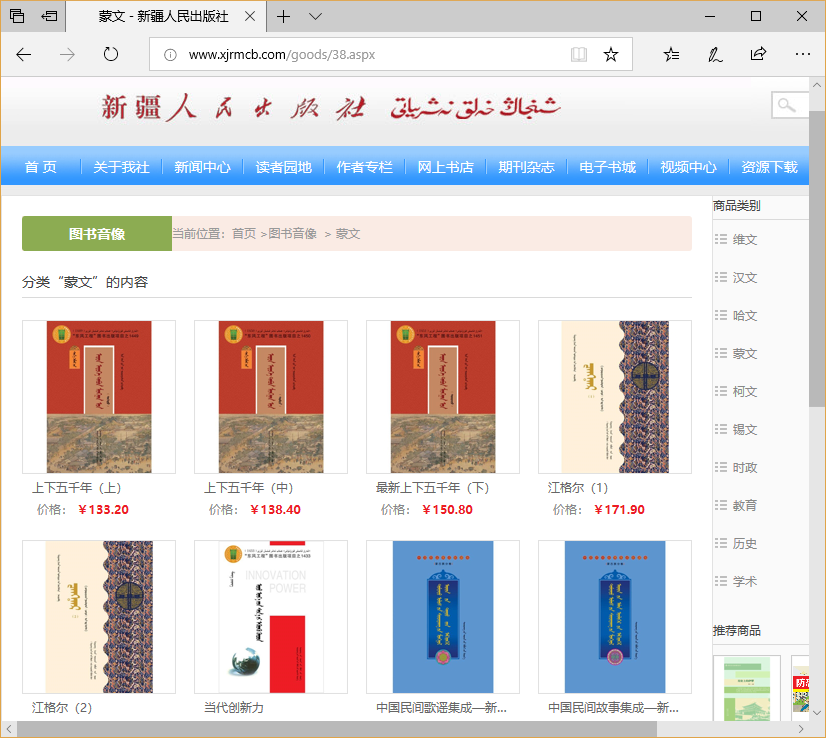This screenshot has height=738, width=826.
Task: Select the 维文 category in the sidebar
Action: 745,240
